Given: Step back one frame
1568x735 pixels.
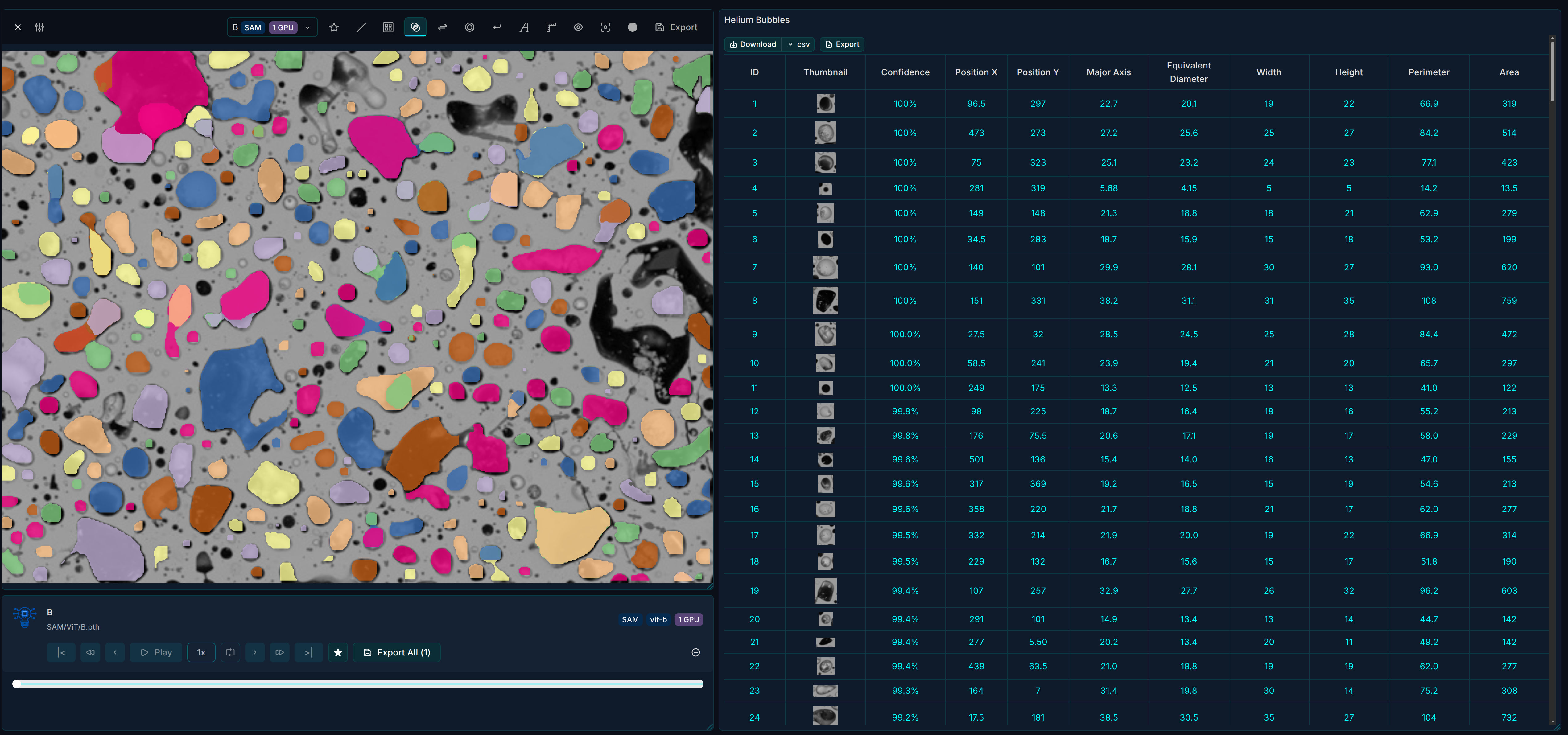Looking at the screenshot, I should pos(115,652).
